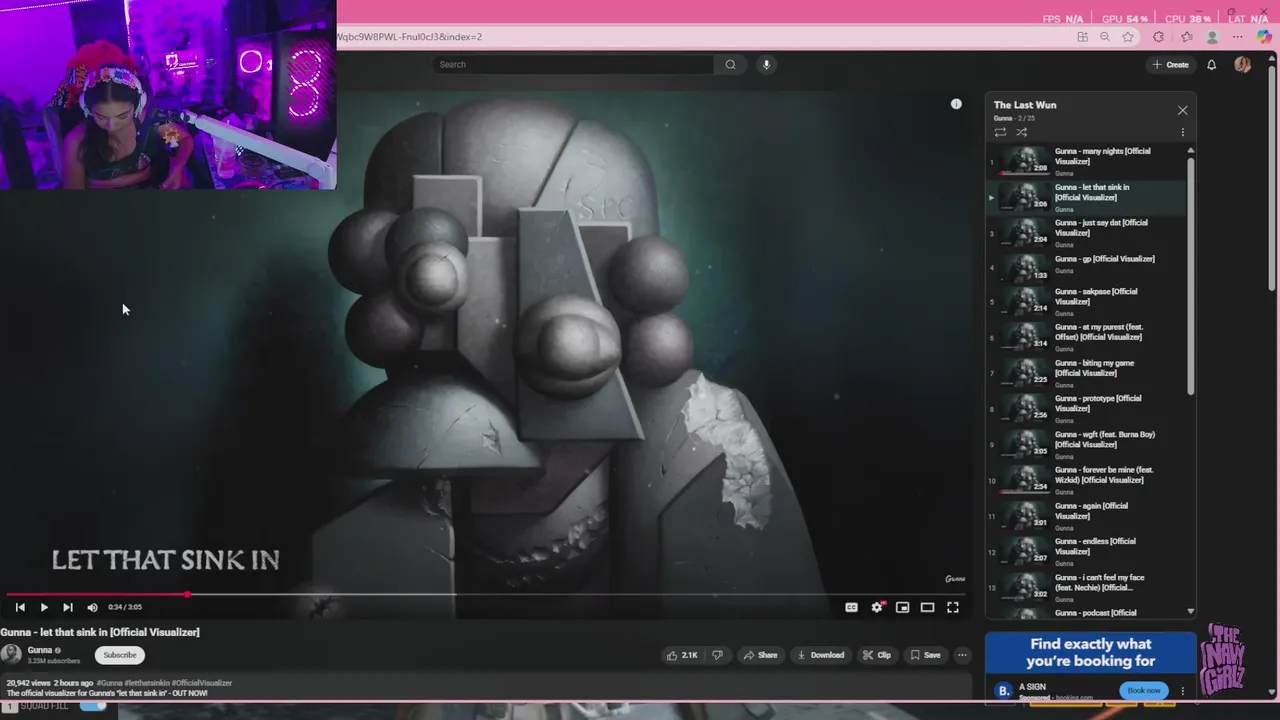The image size is (1280, 720).
Task: Open the YouTube account avatar menu
Action: [x=1242, y=64]
